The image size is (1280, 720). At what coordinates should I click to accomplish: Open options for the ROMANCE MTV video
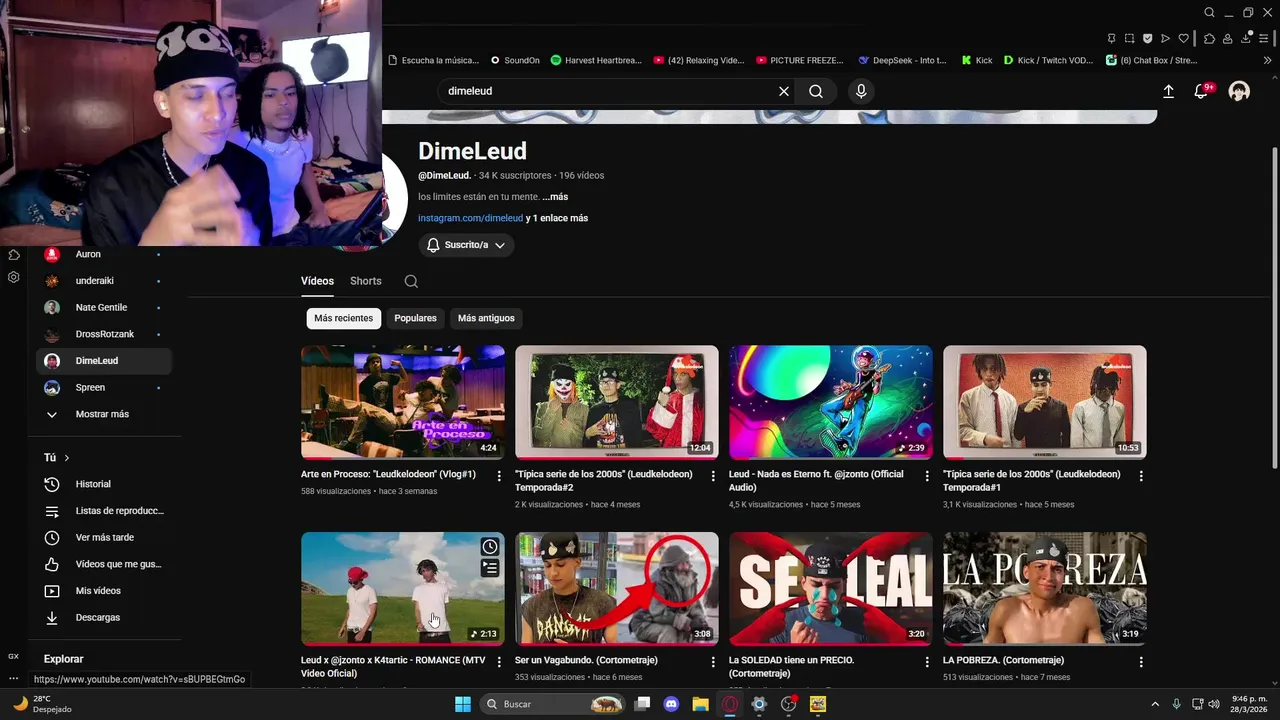[x=499, y=662]
